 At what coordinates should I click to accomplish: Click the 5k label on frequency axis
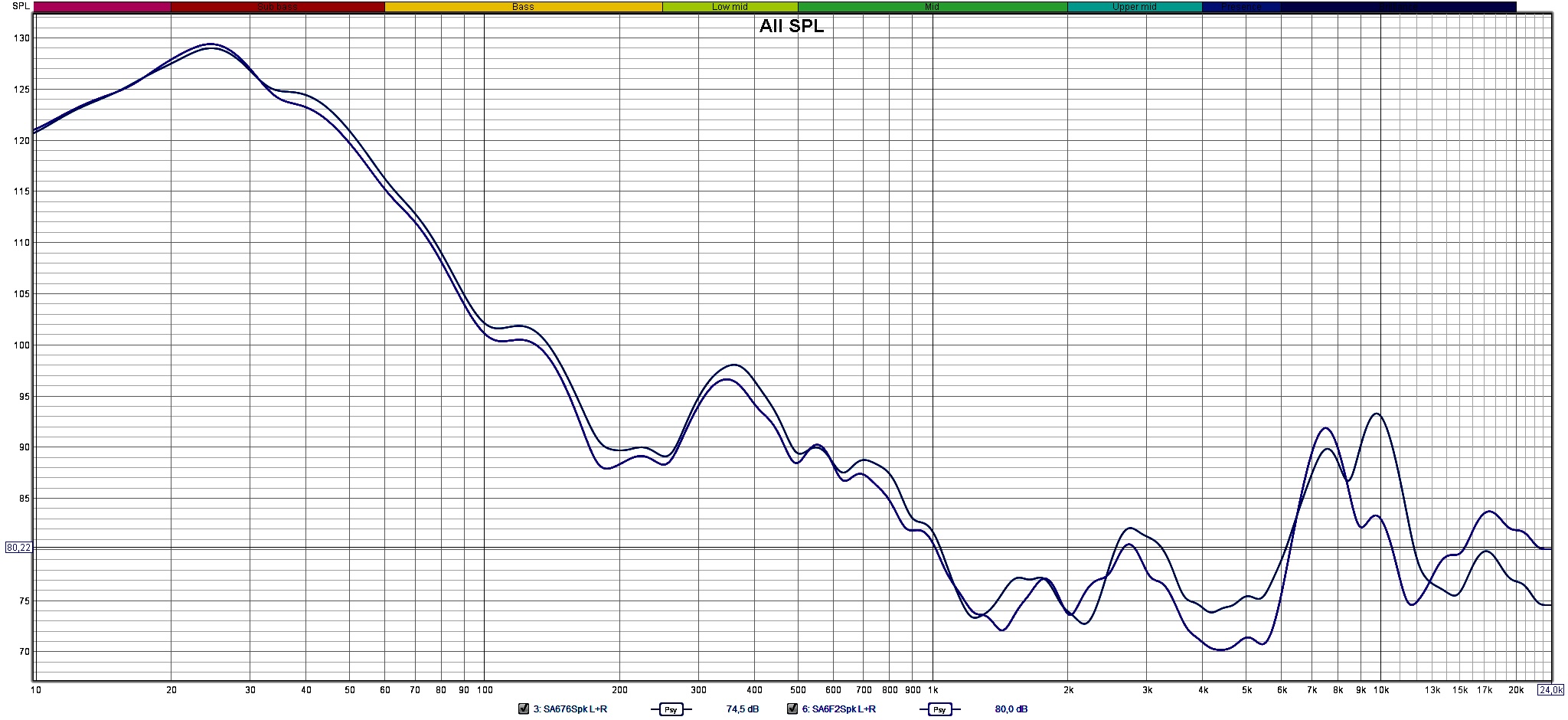(1247, 690)
